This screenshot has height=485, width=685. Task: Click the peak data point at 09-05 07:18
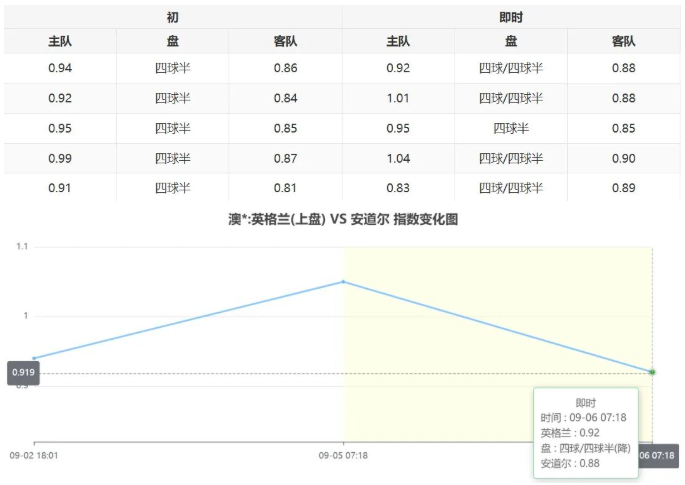pos(343,281)
